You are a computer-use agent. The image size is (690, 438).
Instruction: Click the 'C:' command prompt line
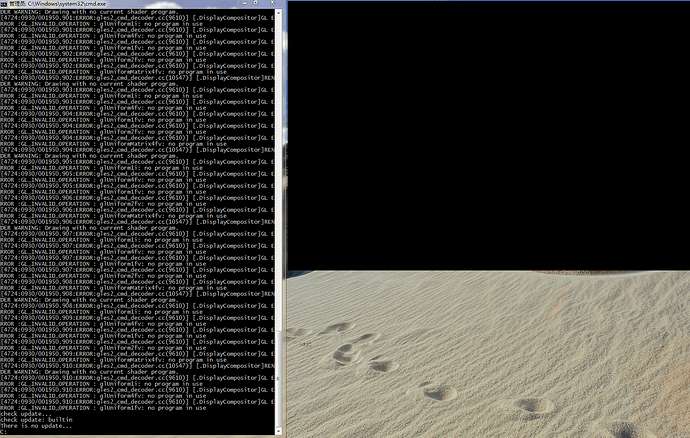click(4, 432)
